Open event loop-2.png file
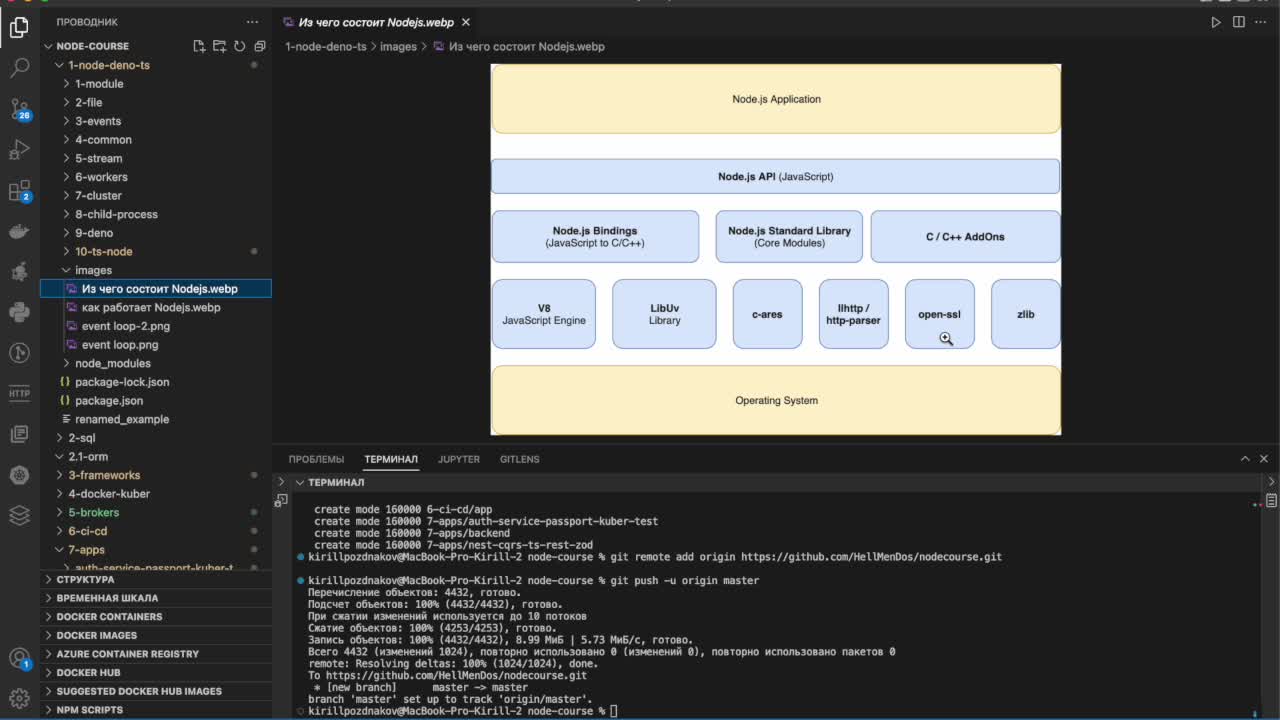 (x=156, y=326)
